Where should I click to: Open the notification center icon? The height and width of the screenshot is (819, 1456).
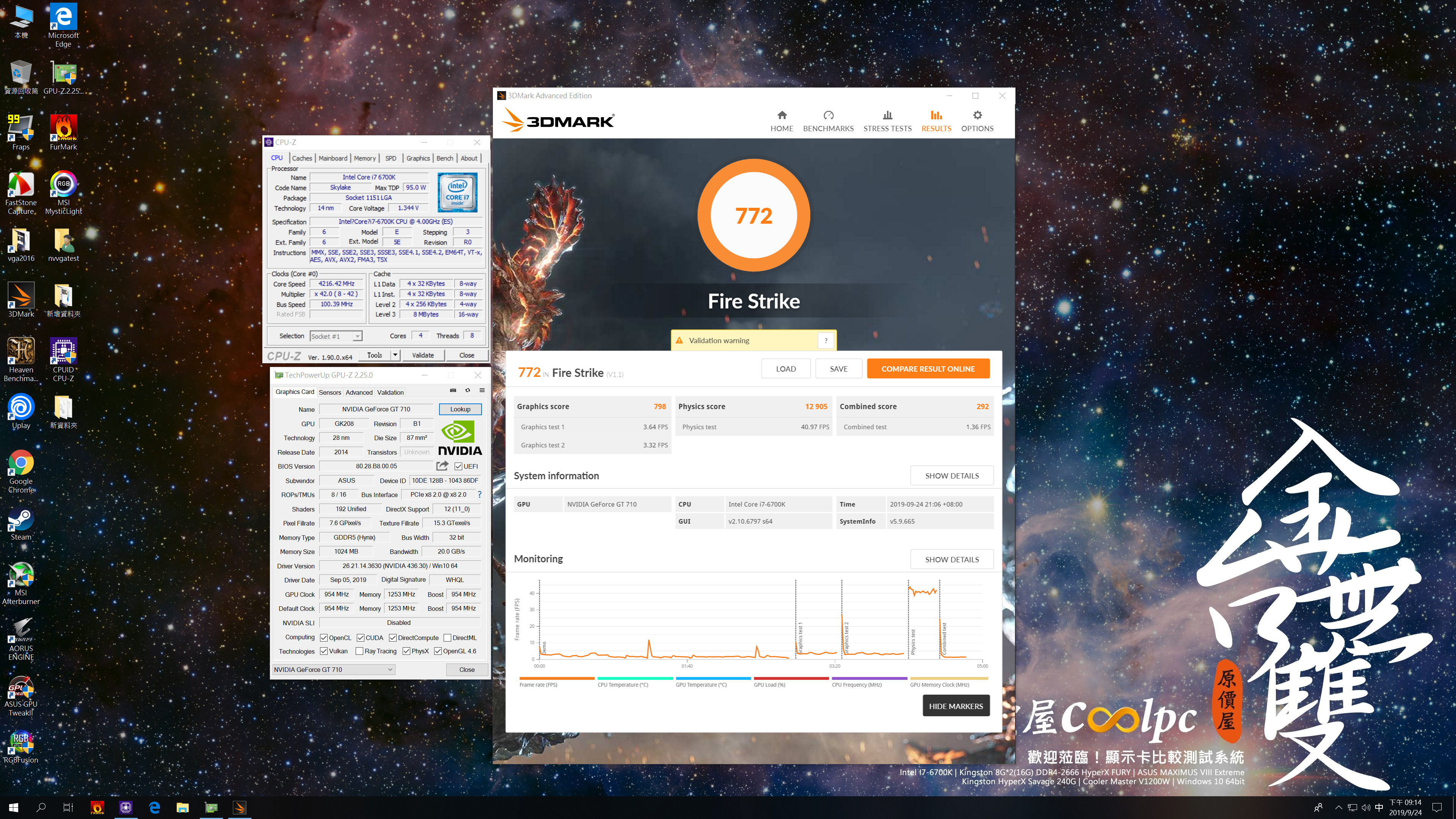pyautogui.click(x=1437, y=808)
